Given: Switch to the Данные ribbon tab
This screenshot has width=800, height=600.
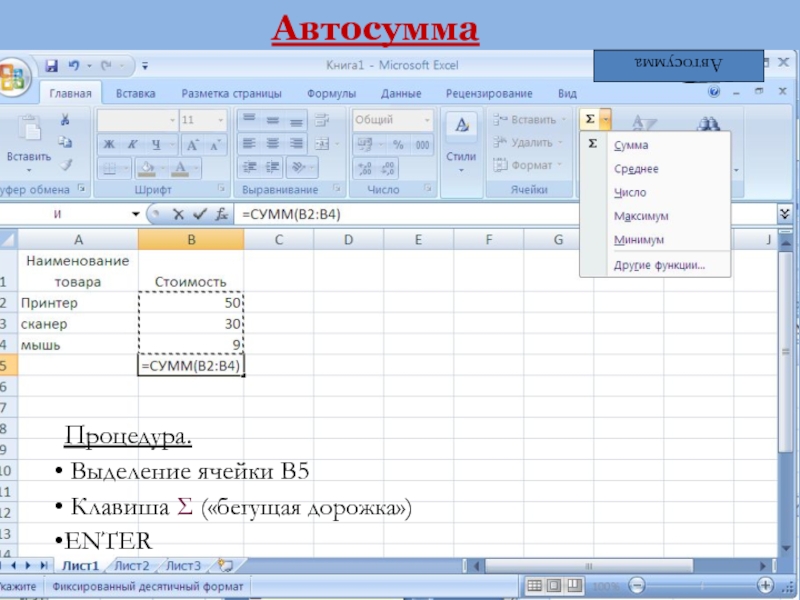Looking at the screenshot, I should coord(401,93).
